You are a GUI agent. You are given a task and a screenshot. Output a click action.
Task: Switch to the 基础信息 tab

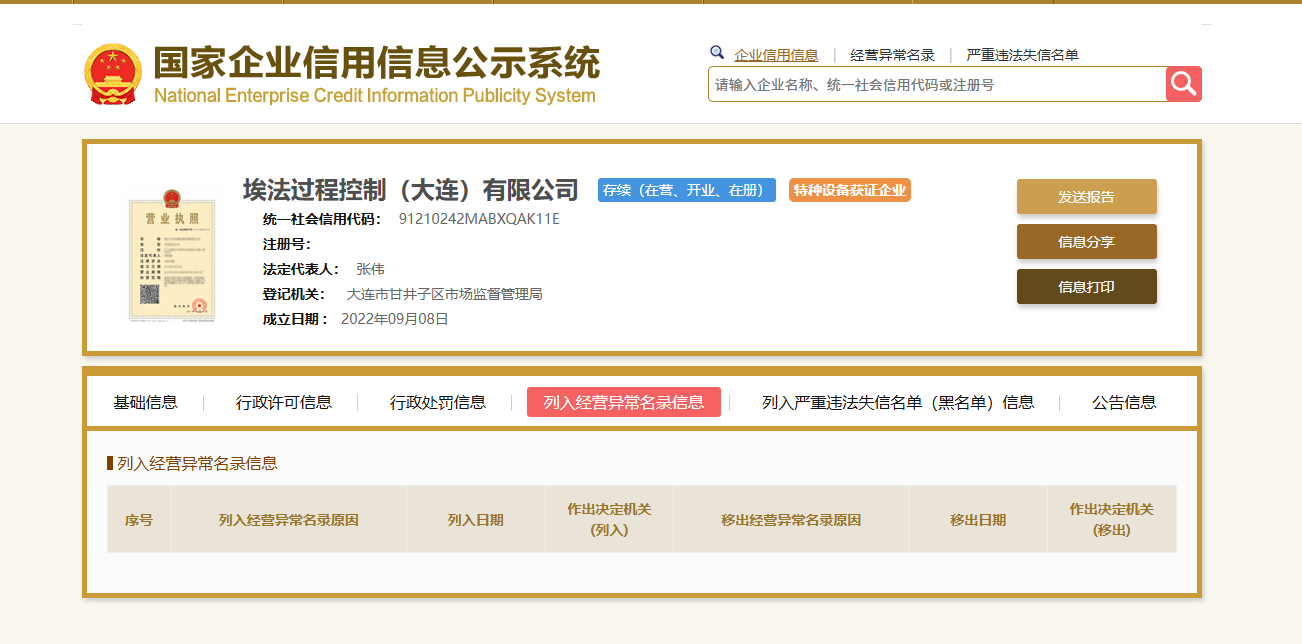(145, 402)
